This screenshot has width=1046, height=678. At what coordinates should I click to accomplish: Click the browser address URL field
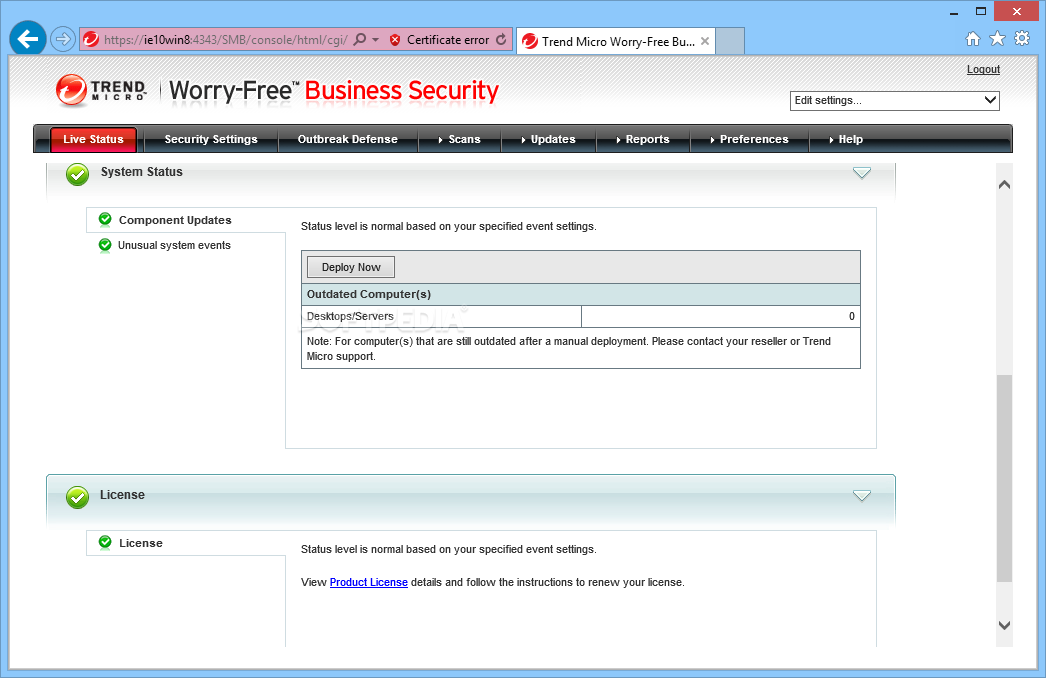click(x=225, y=40)
